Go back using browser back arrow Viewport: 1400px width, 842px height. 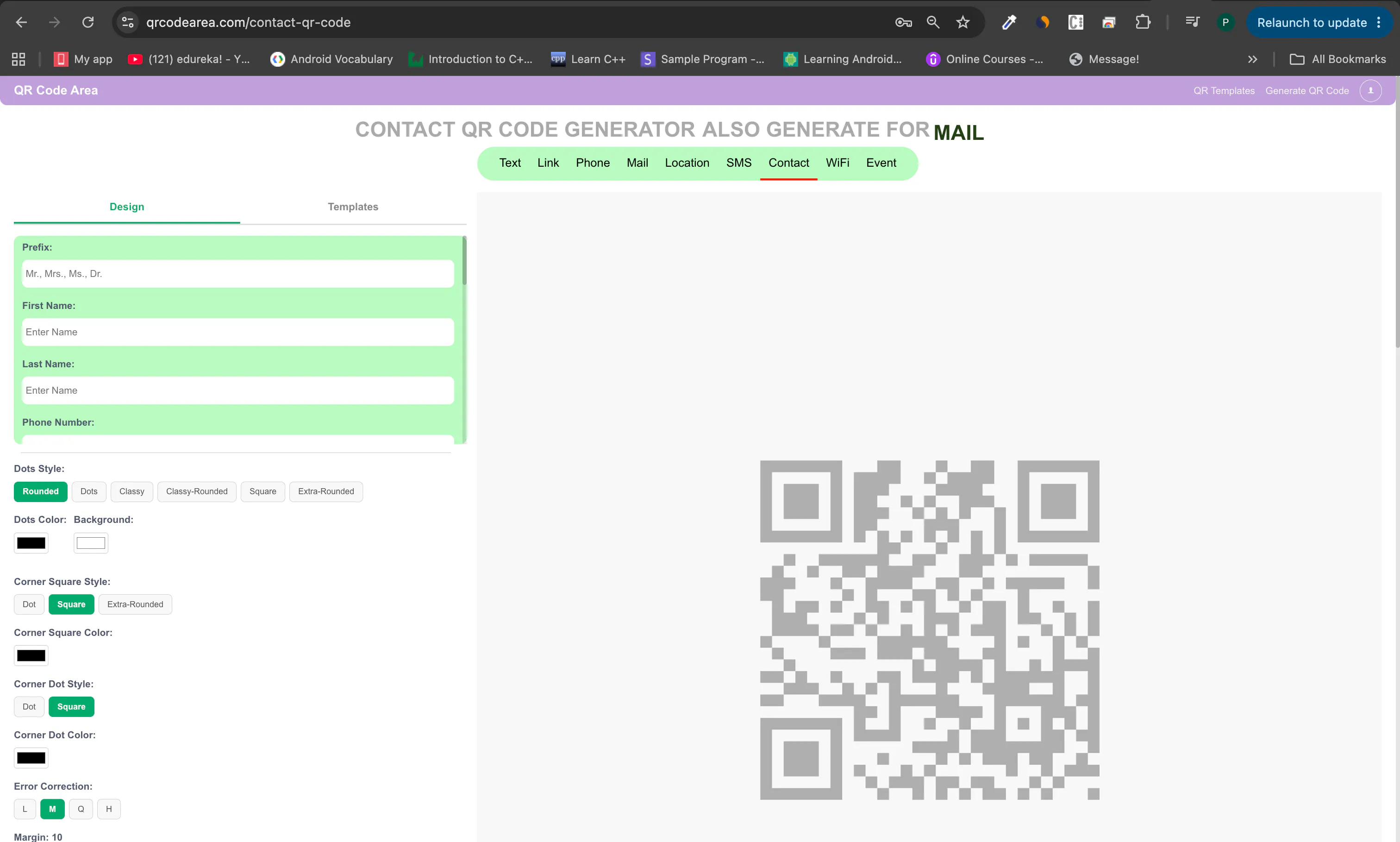click(x=22, y=22)
